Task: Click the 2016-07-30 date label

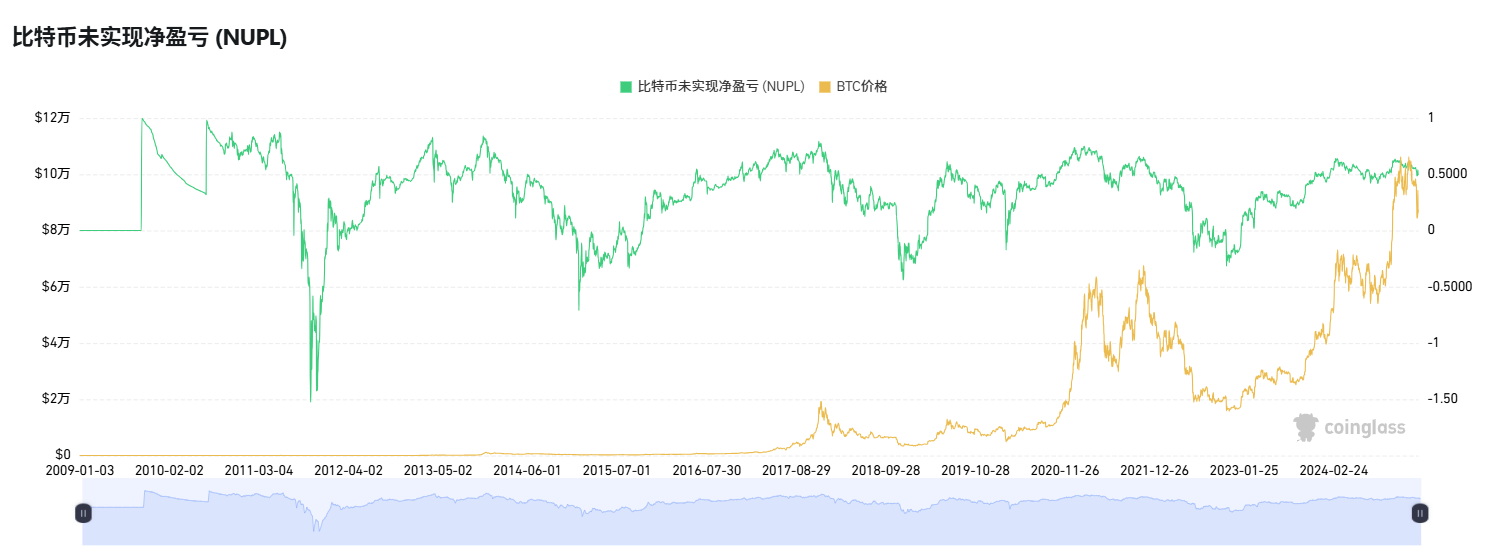Action: click(x=706, y=470)
